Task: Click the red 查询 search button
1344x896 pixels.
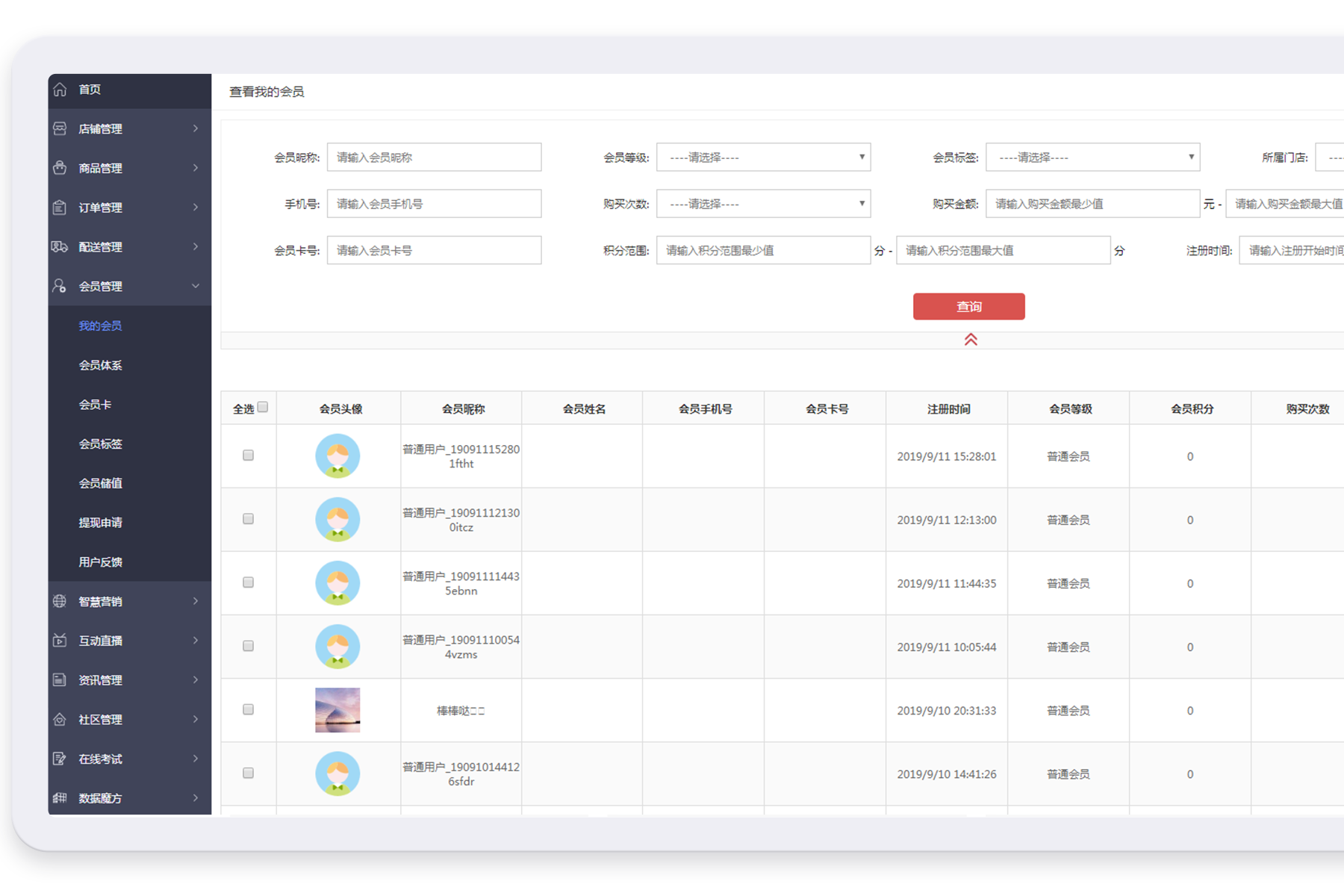Action: [968, 307]
